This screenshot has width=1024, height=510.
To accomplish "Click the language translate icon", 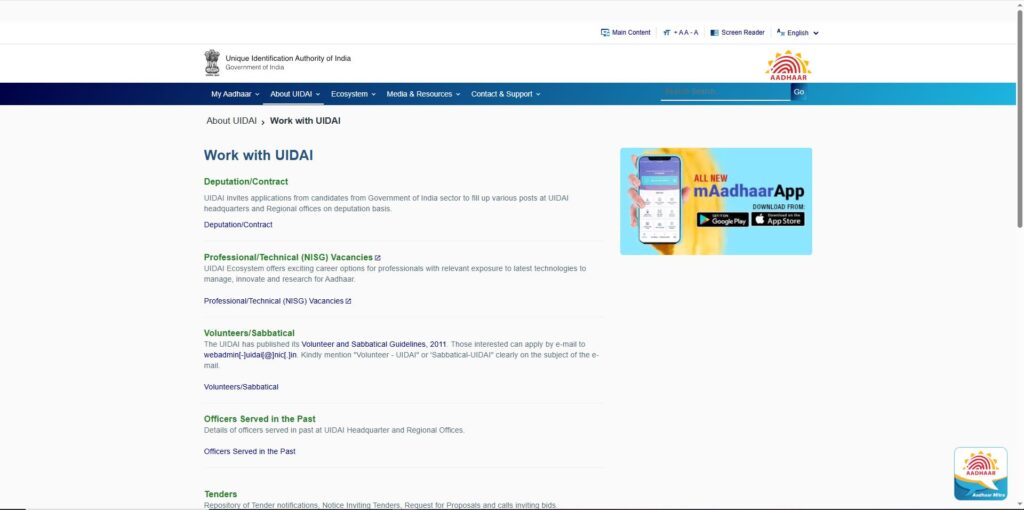I will click(x=780, y=32).
